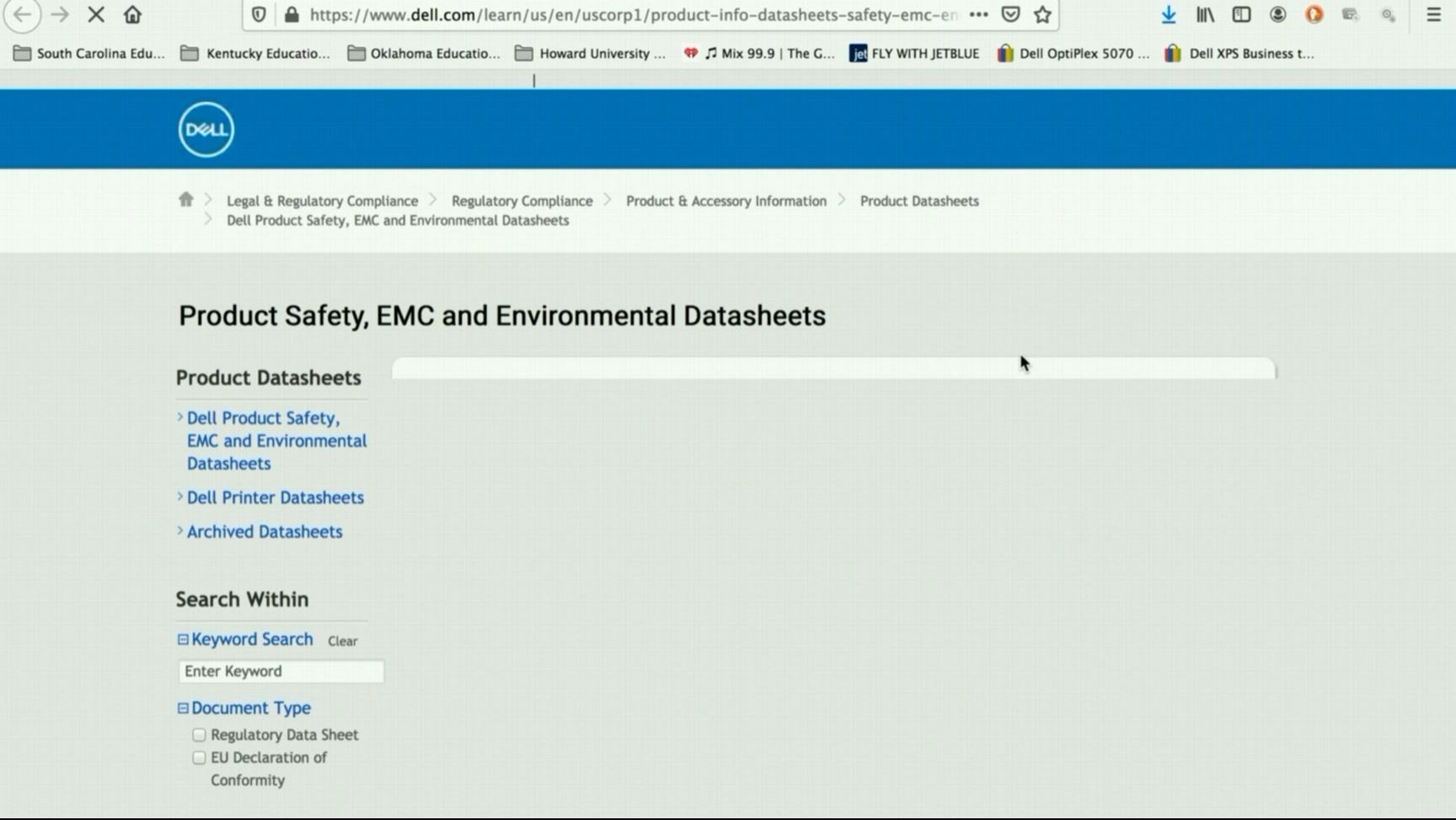Open Dell Product Safety breadcrumb on second line
Screen dimensions: 1456x820
(398, 220)
